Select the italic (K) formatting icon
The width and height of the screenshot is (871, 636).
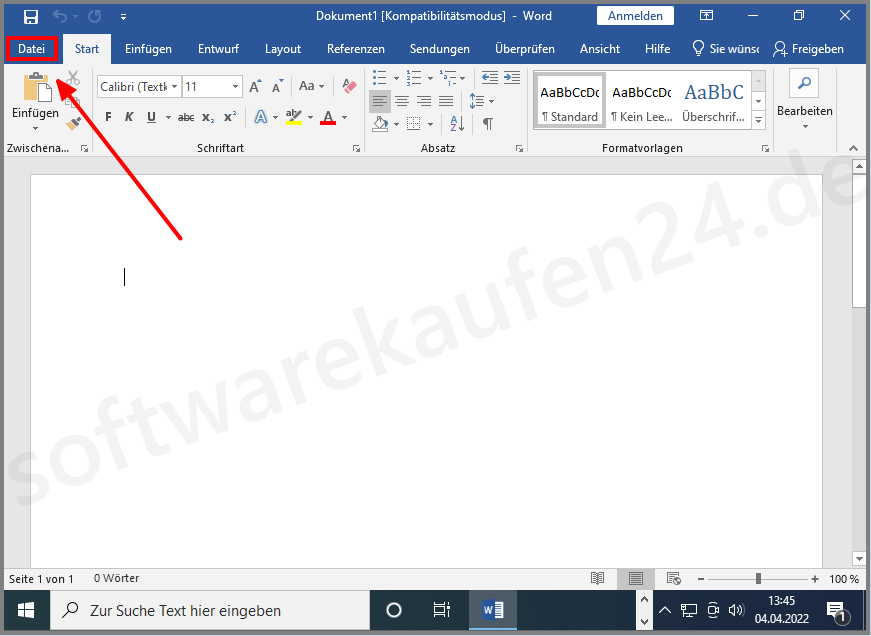(129, 117)
